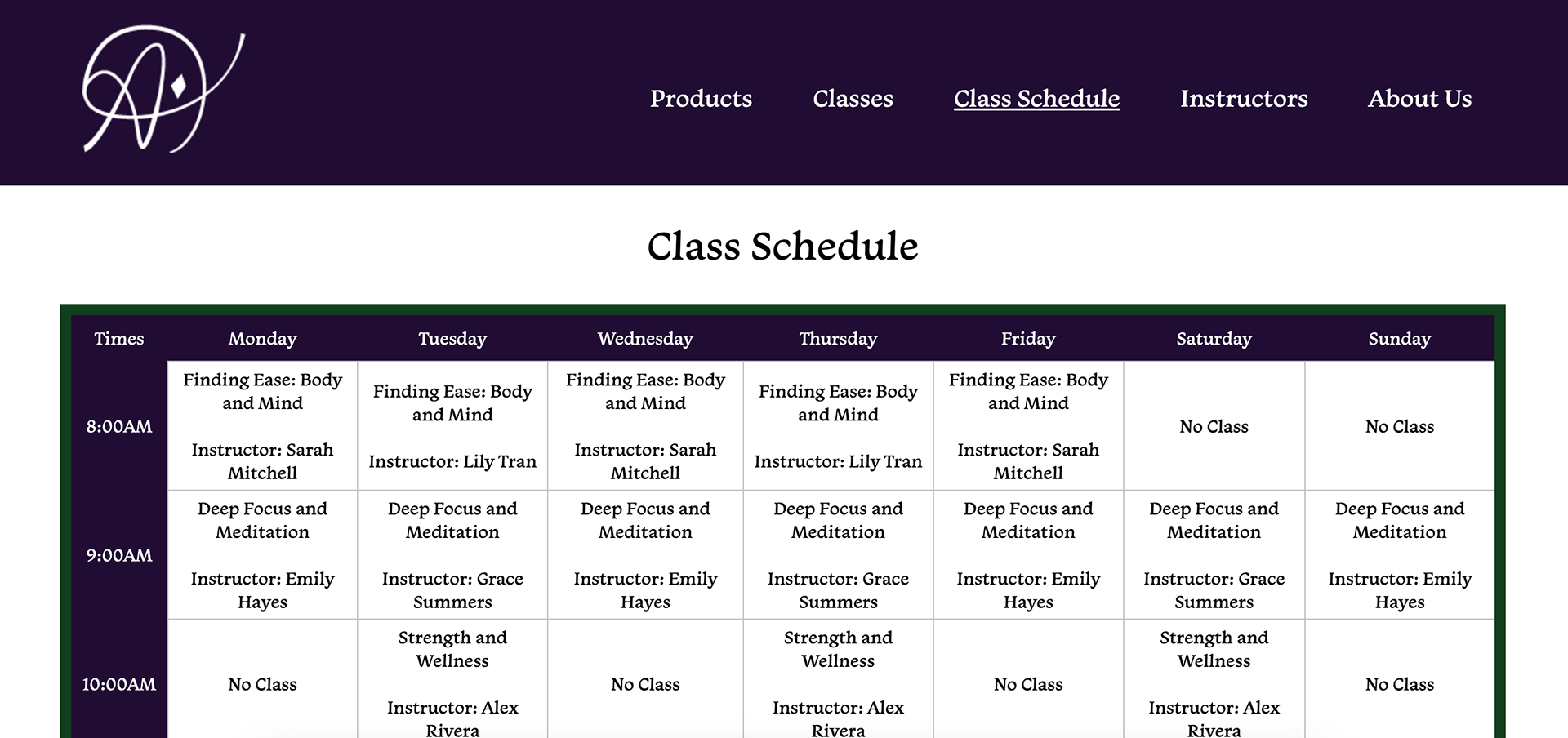The width and height of the screenshot is (1568, 738).
Task: Select Sunday 9:00AM class with Emily Hayes
Action: coord(1399,555)
